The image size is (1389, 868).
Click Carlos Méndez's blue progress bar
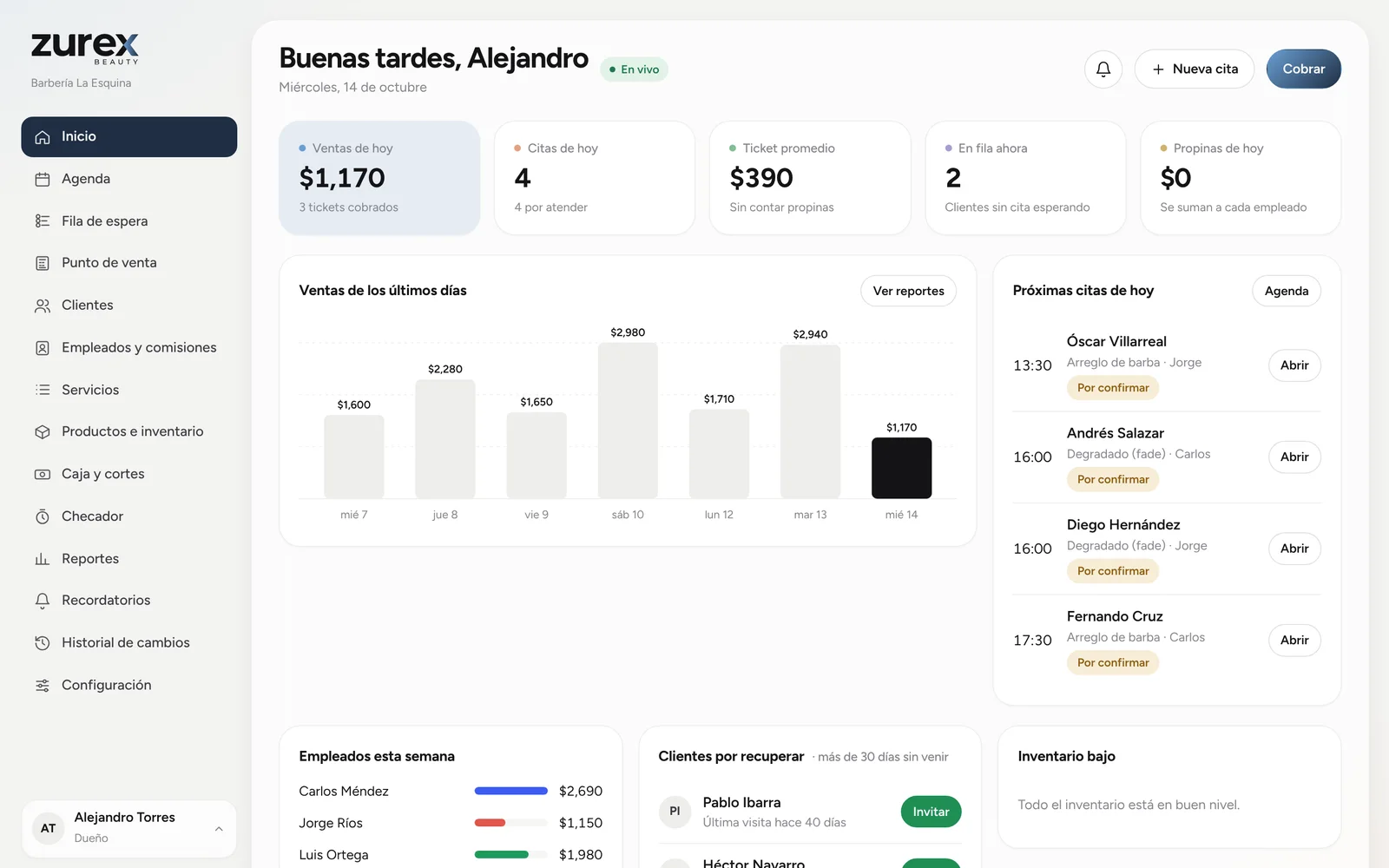coord(511,791)
